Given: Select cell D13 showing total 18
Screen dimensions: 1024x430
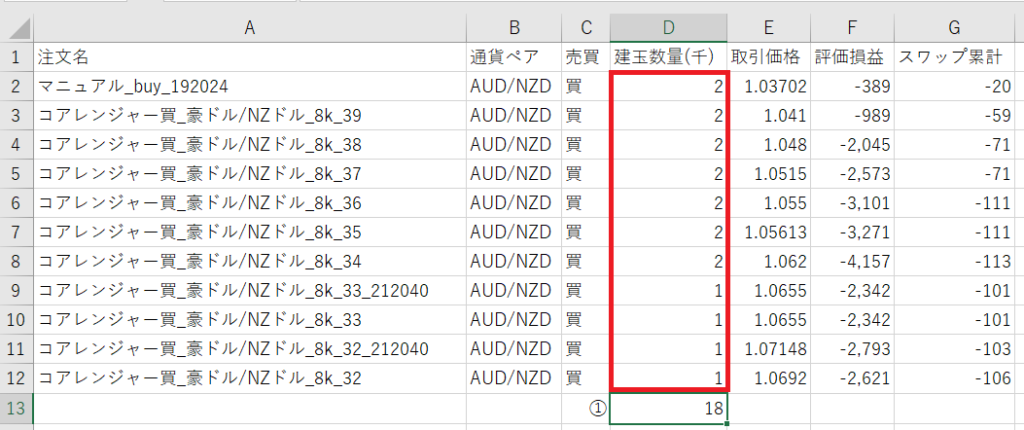Looking at the screenshot, I should point(668,408).
